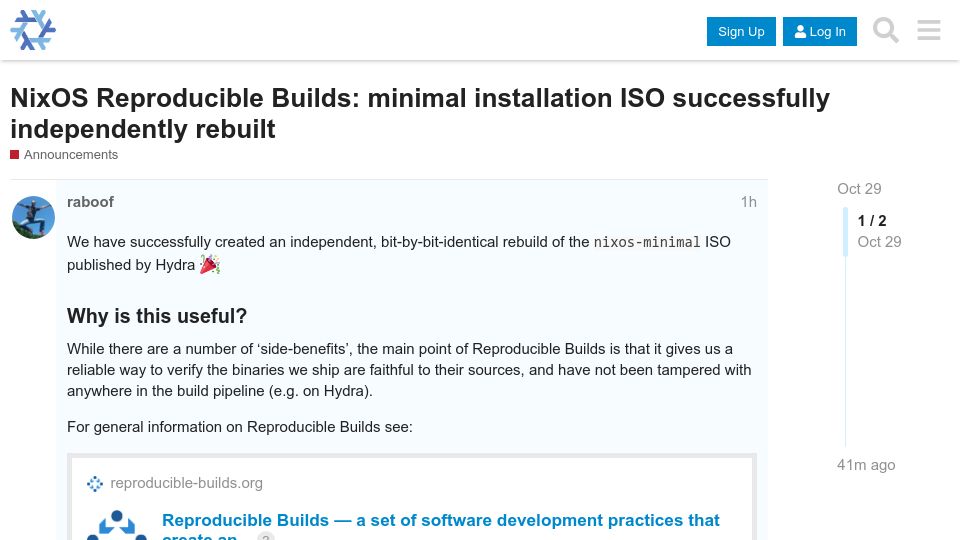
Task: Open raboof's avatar picture
Action: pos(33,217)
